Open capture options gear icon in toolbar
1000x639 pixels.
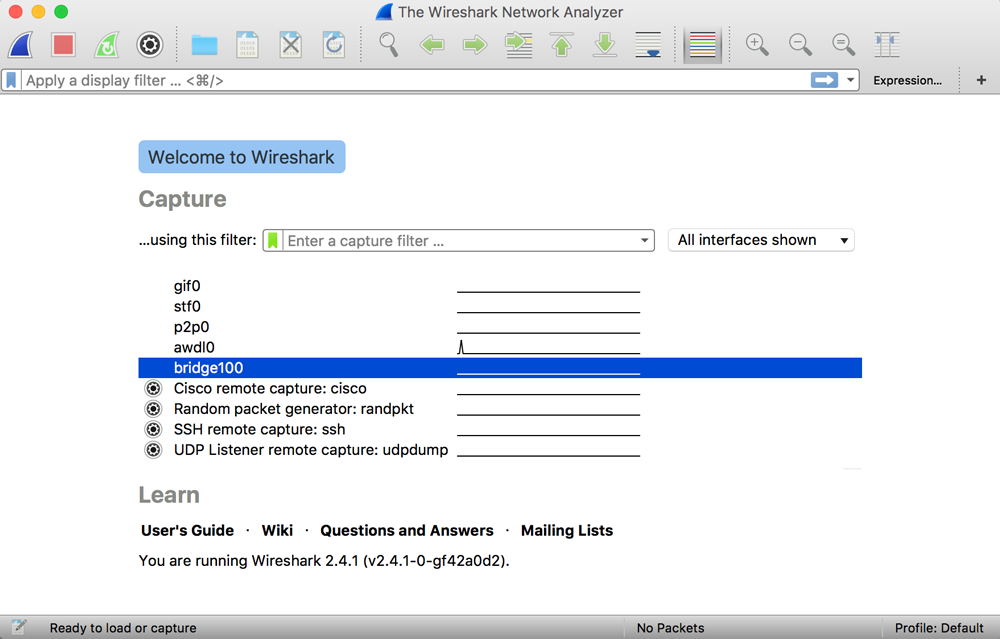(150, 45)
